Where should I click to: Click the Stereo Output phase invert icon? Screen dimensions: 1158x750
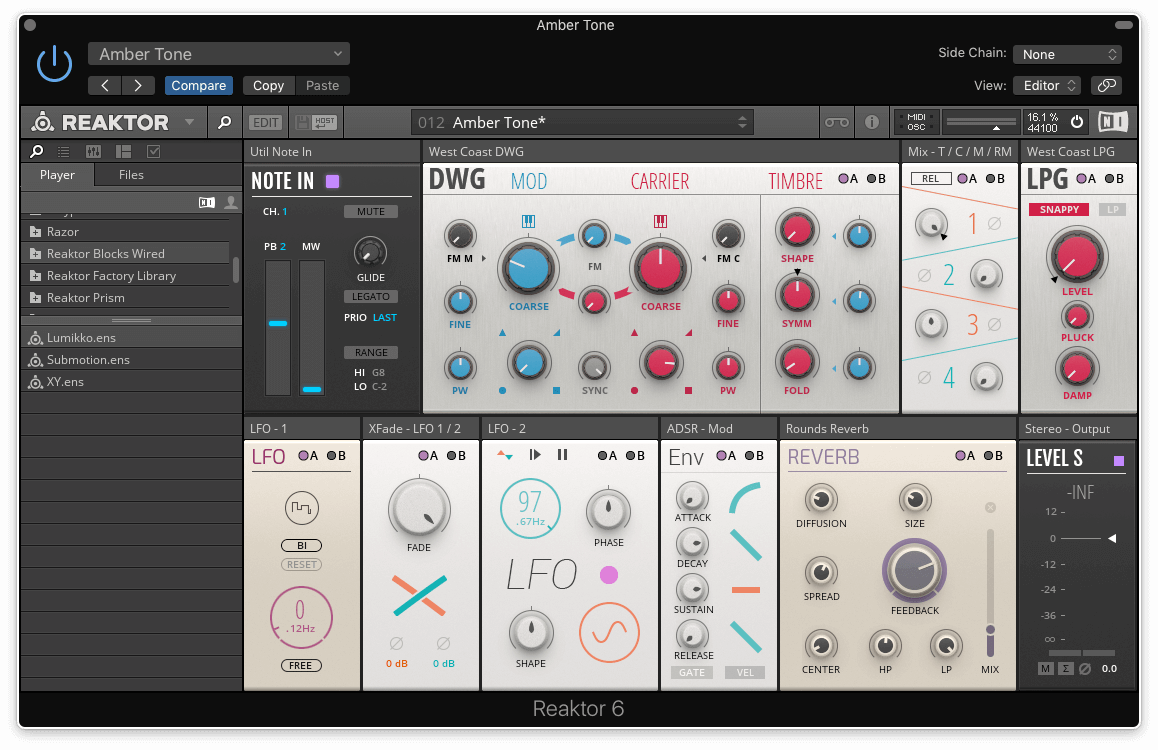(x=1084, y=669)
